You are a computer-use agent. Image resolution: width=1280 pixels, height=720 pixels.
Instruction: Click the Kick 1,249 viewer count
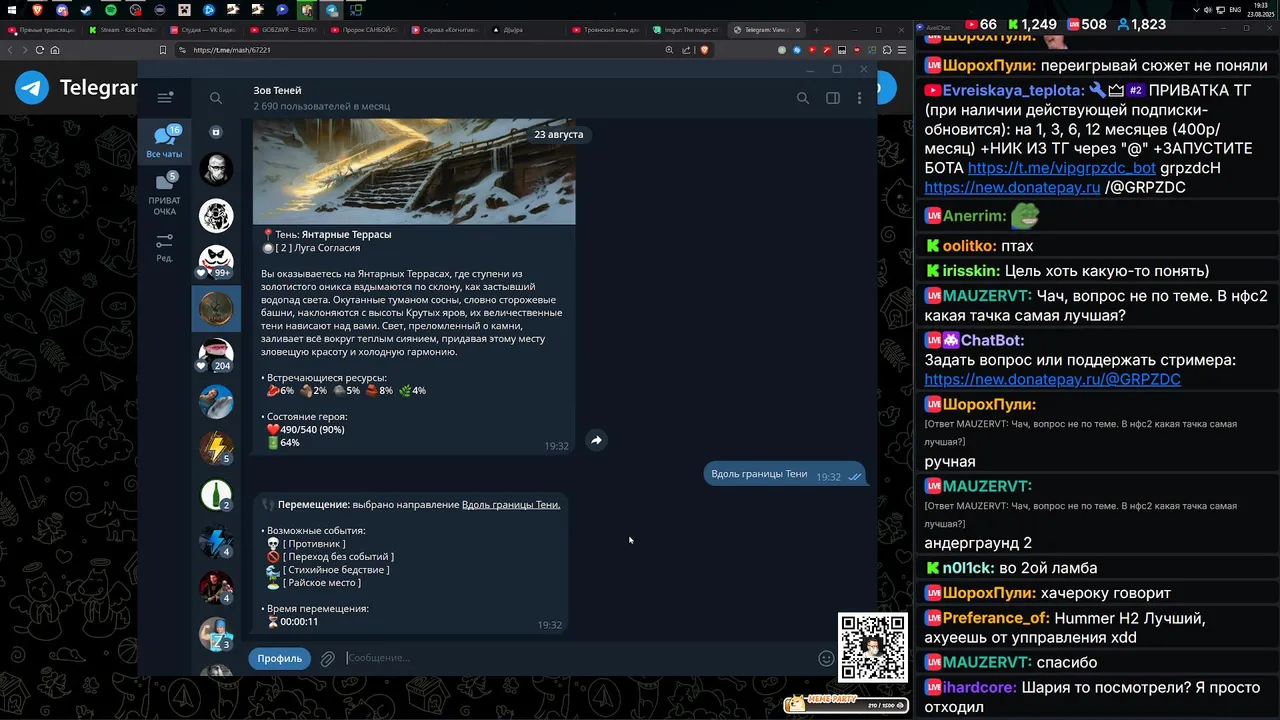1033,24
